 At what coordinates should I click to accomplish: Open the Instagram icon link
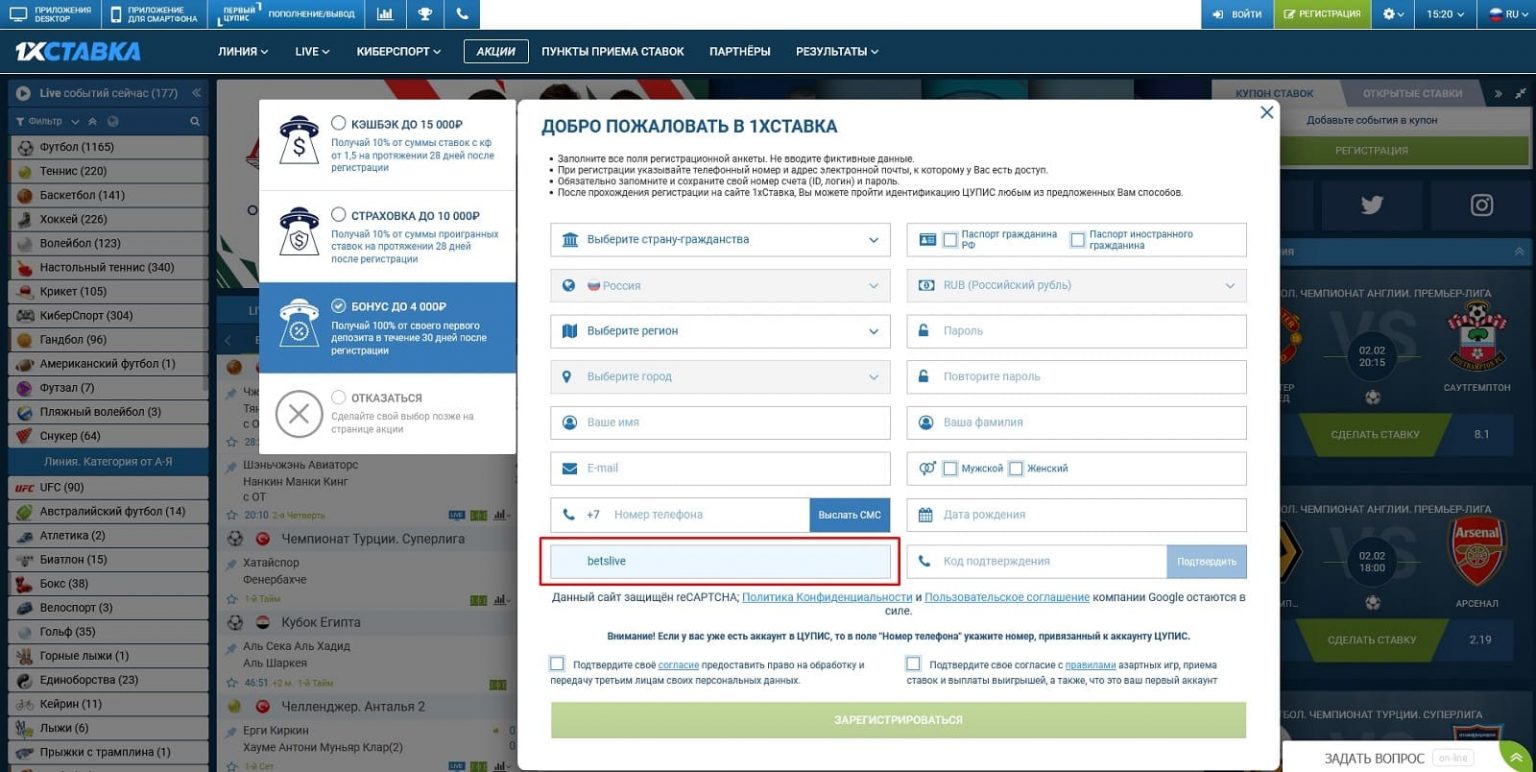[x=1481, y=205]
